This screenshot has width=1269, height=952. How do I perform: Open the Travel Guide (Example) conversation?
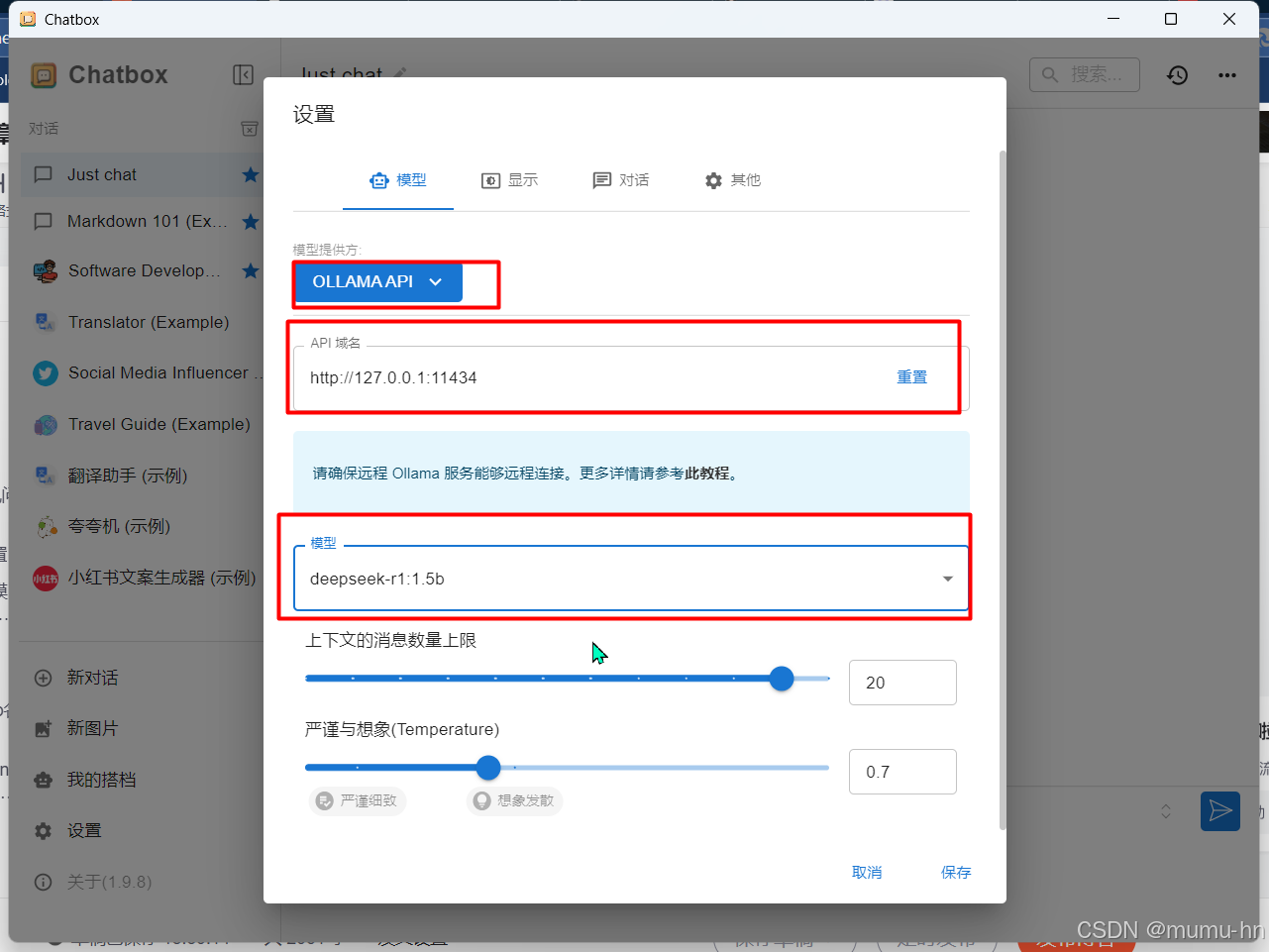tap(141, 425)
